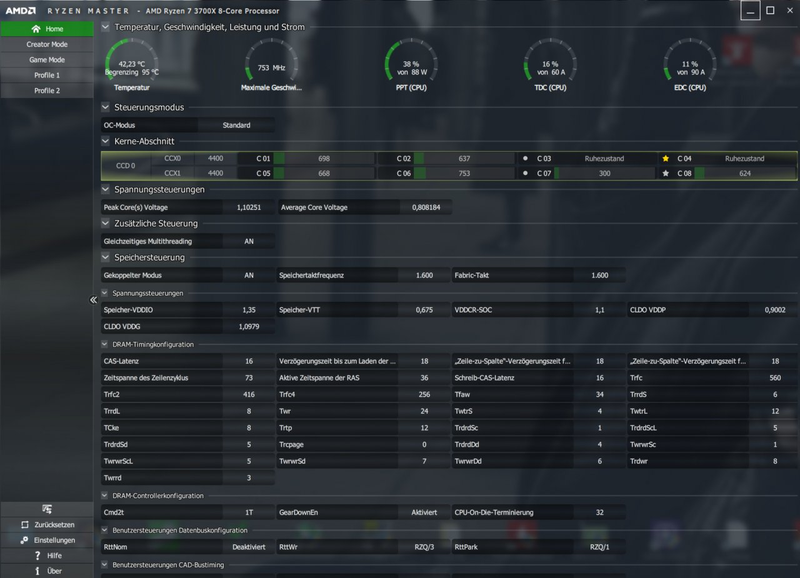Click GearDownEn Aktiviert value
The image size is (800, 578).
tap(424, 512)
